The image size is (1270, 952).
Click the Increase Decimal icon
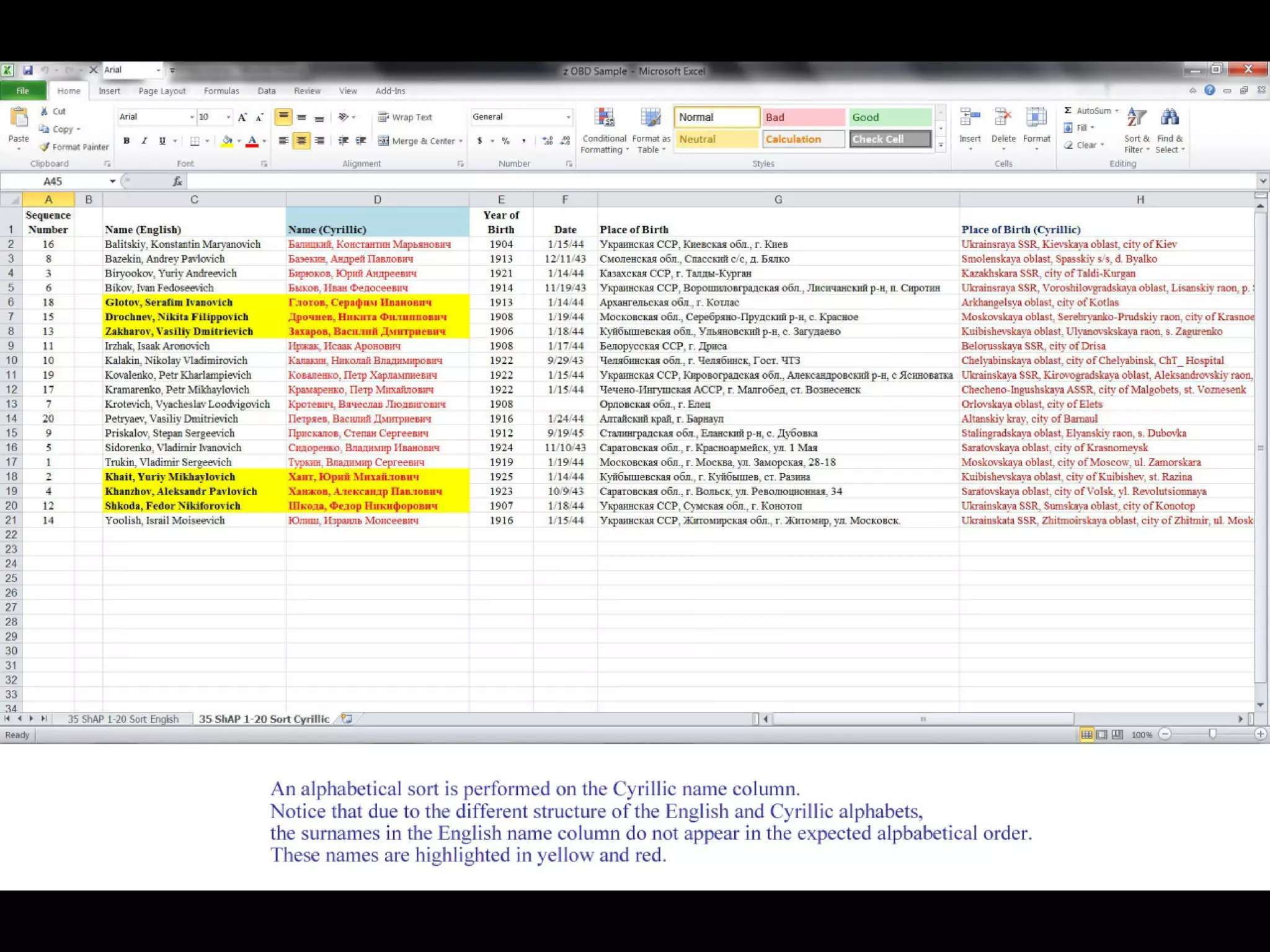pyautogui.click(x=548, y=141)
